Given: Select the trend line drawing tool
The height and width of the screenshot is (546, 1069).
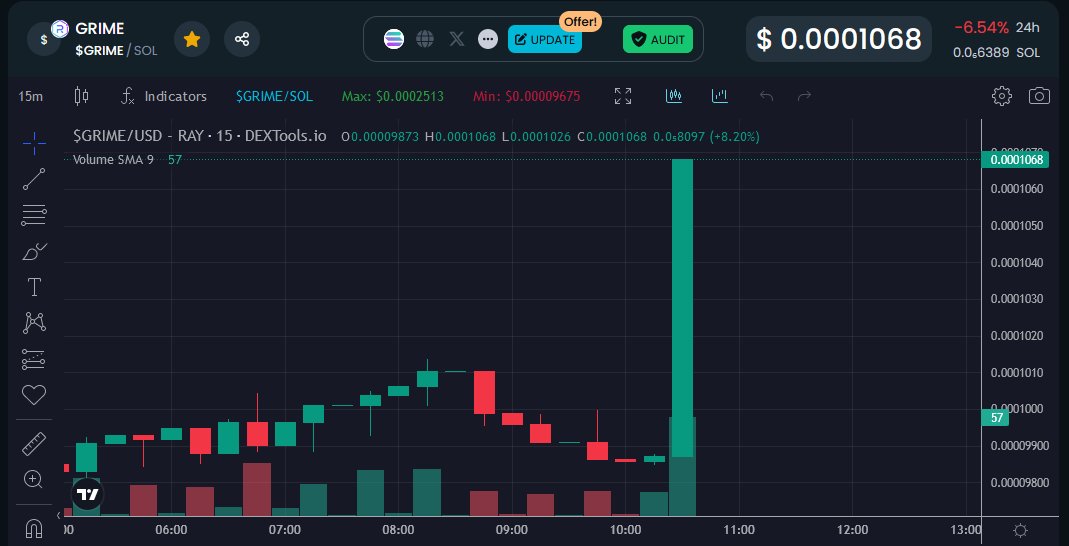Looking at the screenshot, I should (x=34, y=179).
